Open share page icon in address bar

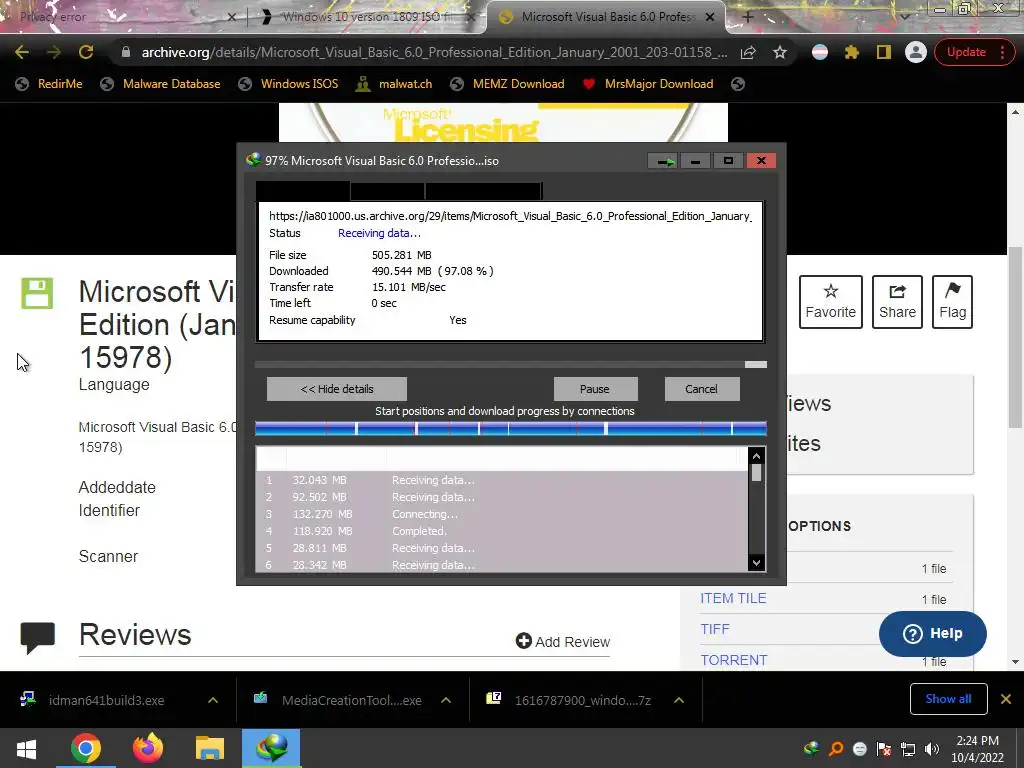pyautogui.click(x=748, y=52)
